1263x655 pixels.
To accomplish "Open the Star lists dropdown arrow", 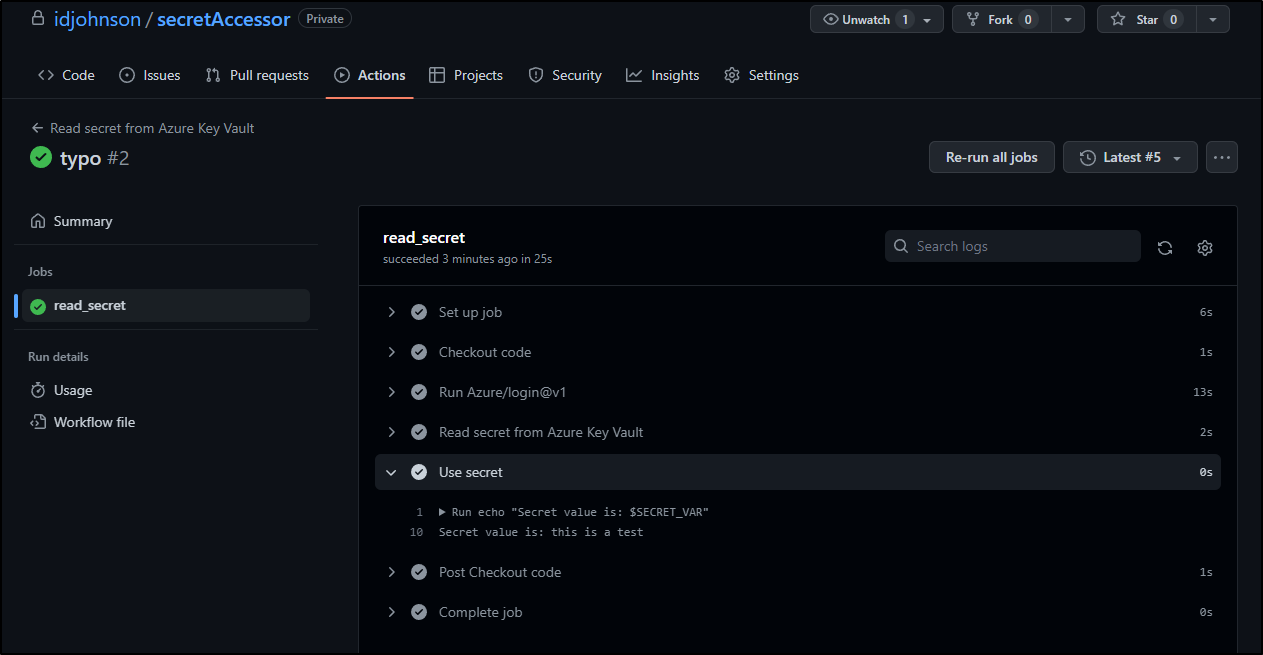I will tap(1214, 19).
